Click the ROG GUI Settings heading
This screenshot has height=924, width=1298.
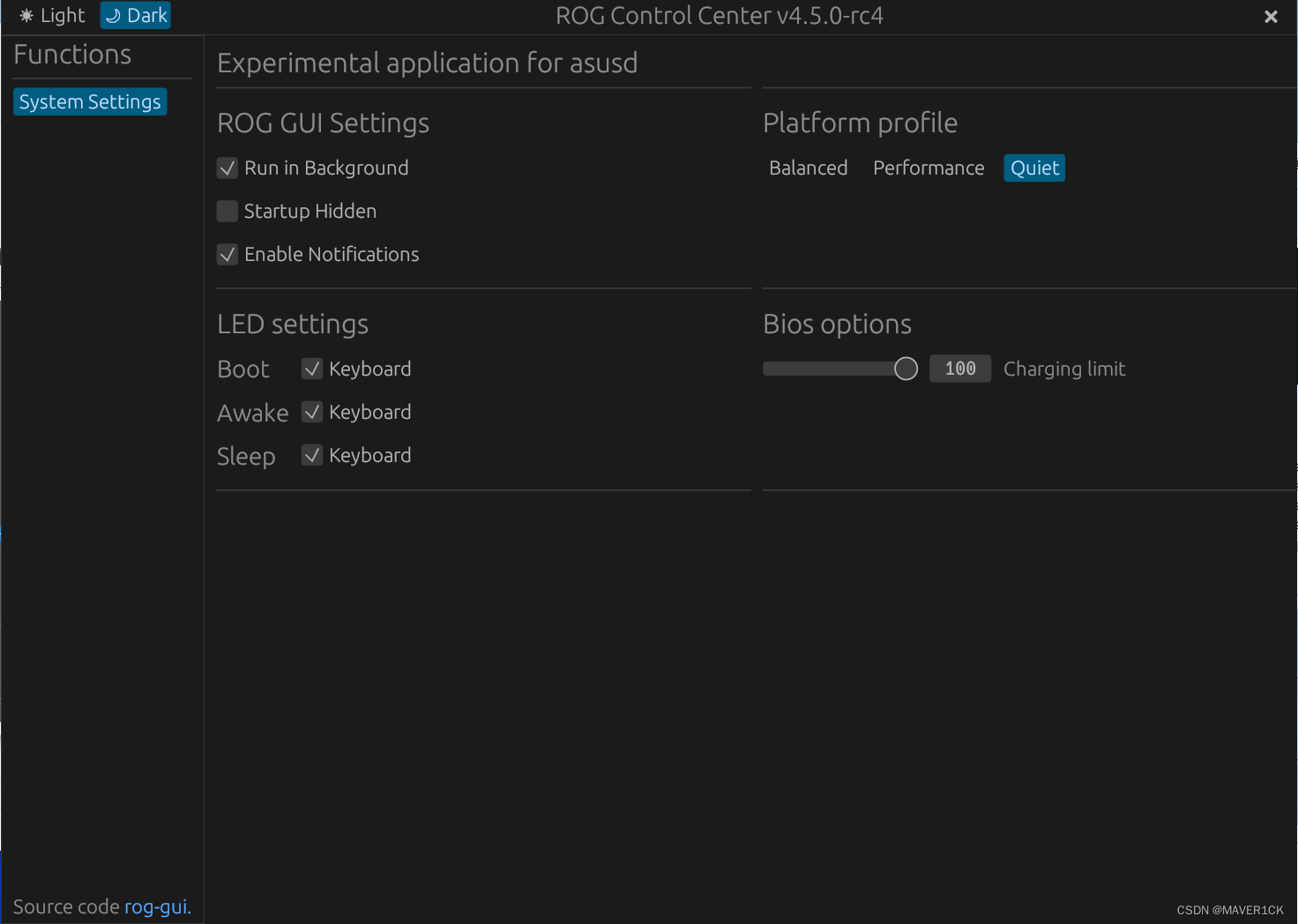[323, 123]
